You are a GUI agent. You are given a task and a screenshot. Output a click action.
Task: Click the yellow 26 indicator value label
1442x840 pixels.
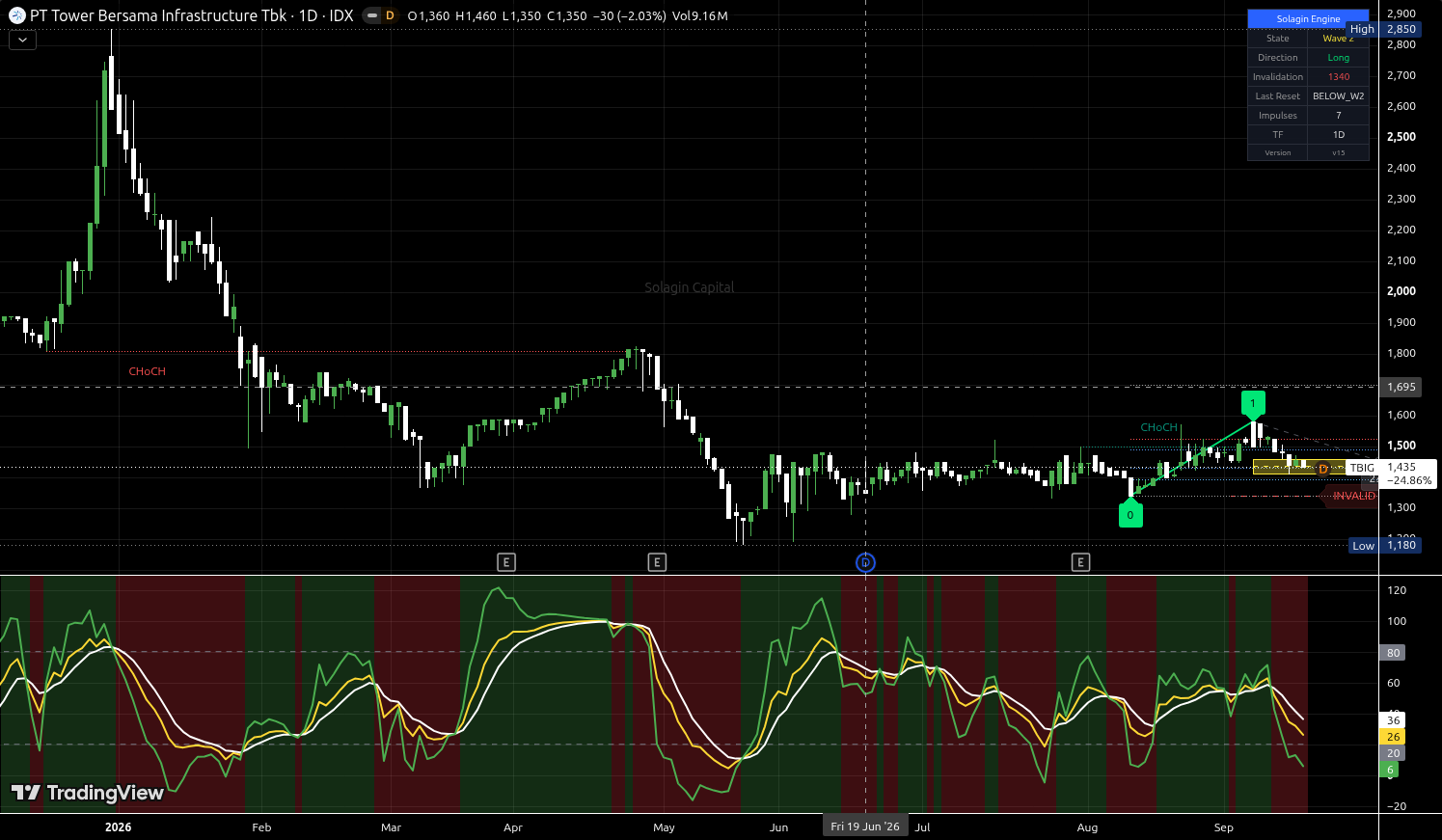(x=1393, y=737)
